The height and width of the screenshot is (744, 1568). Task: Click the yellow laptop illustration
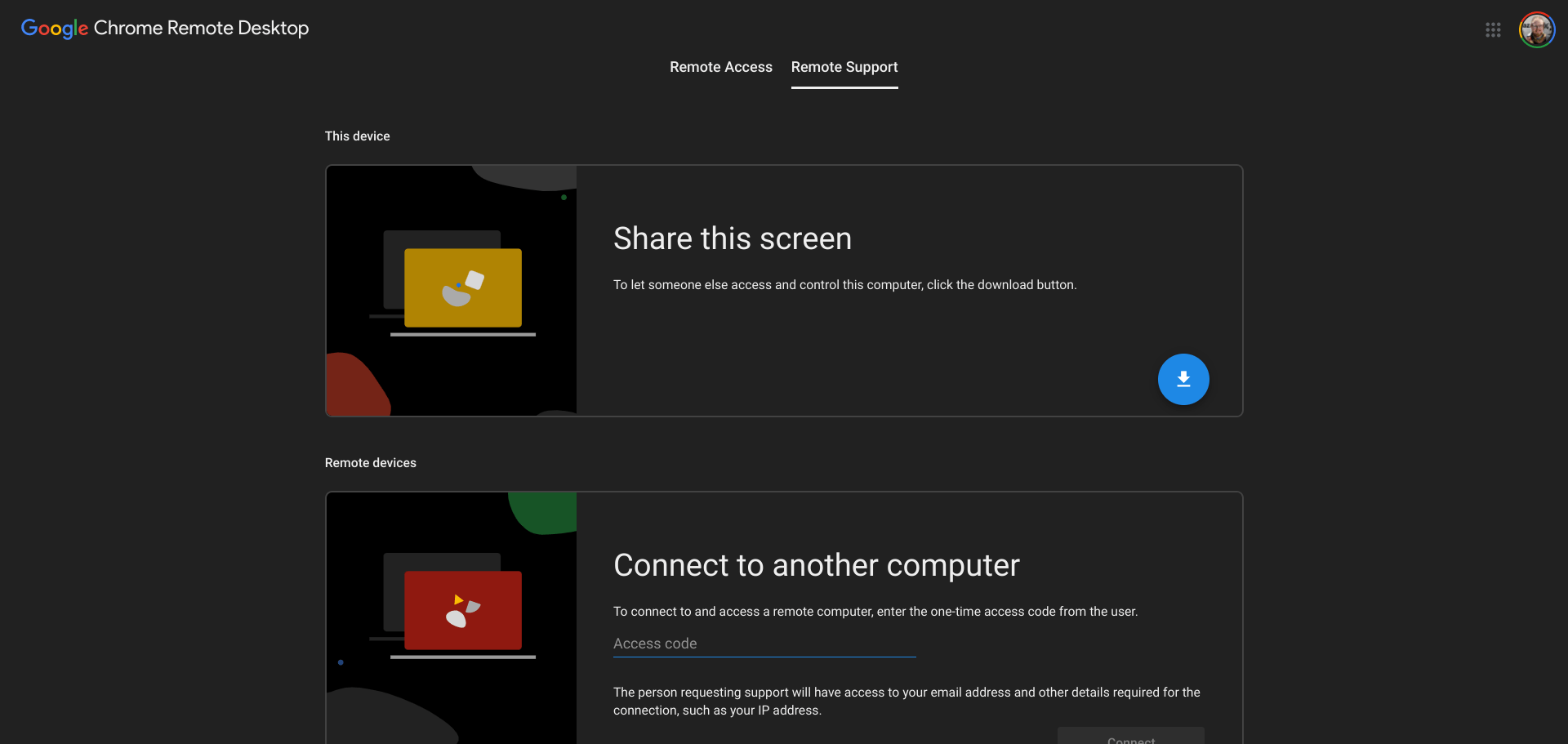pos(462,287)
